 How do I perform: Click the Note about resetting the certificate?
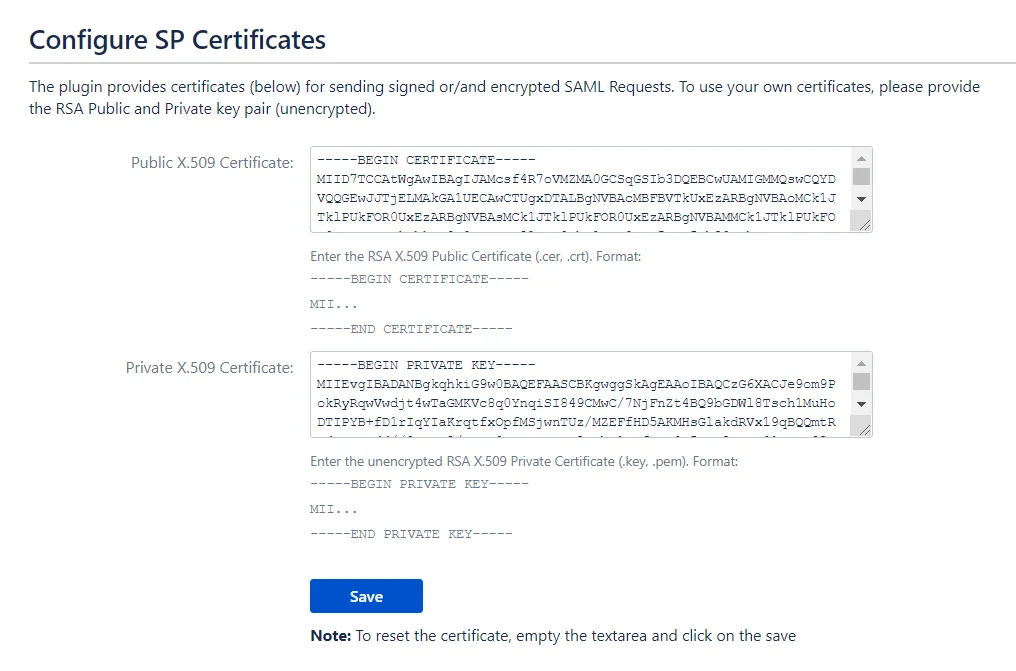point(553,636)
